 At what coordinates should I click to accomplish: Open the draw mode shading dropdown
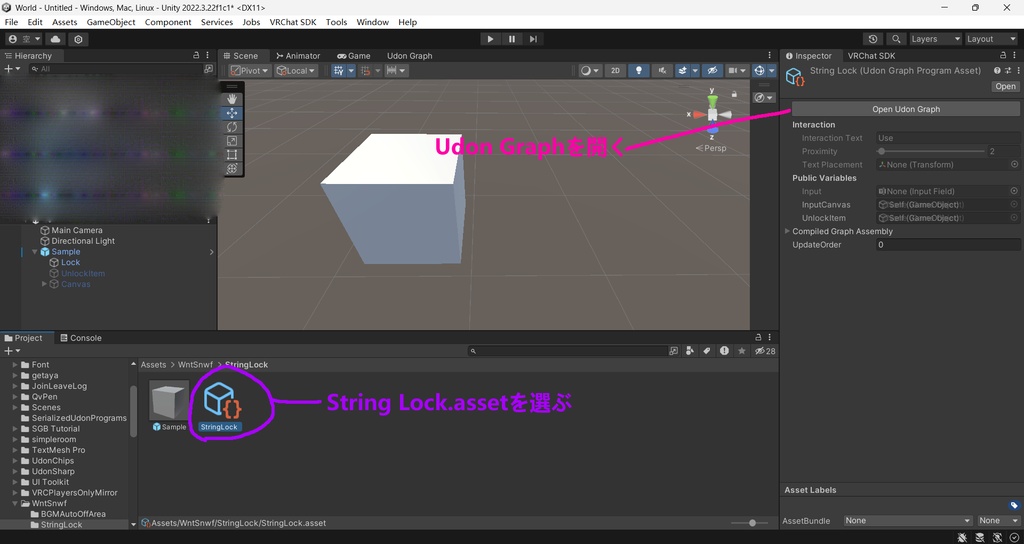[590, 71]
